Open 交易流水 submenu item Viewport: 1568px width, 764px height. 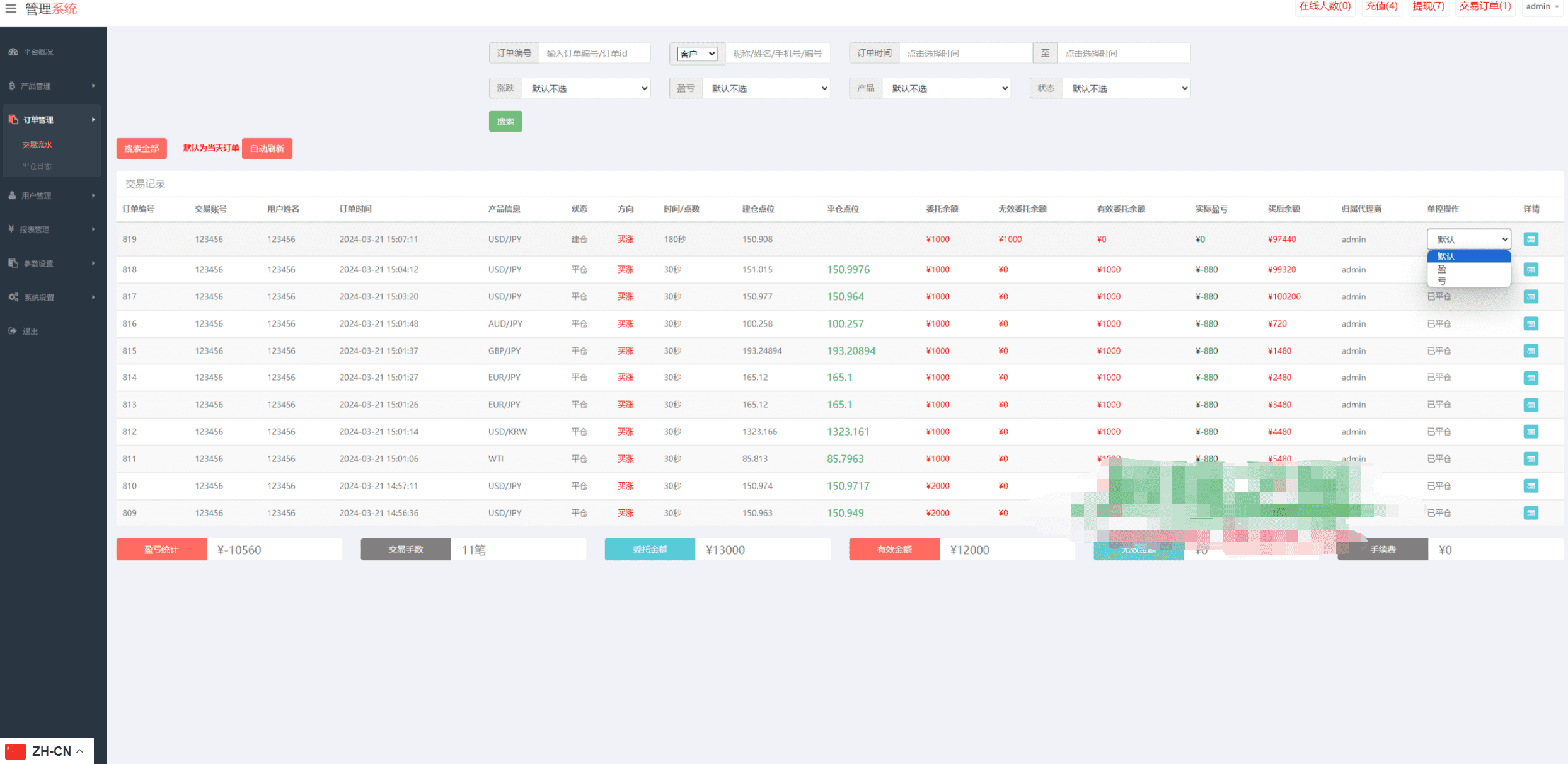37,145
